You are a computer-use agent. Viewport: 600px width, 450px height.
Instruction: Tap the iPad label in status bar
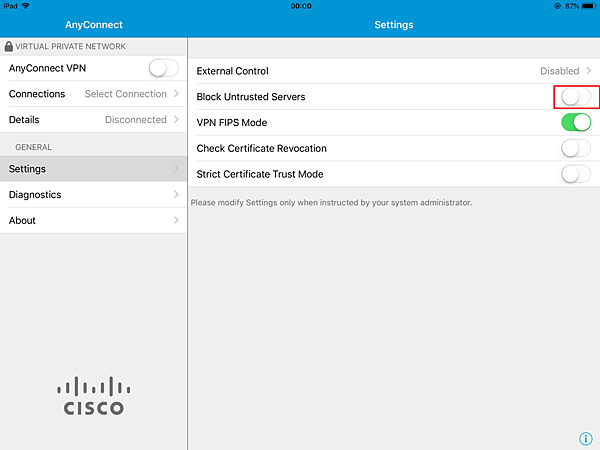[x=10, y=6]
